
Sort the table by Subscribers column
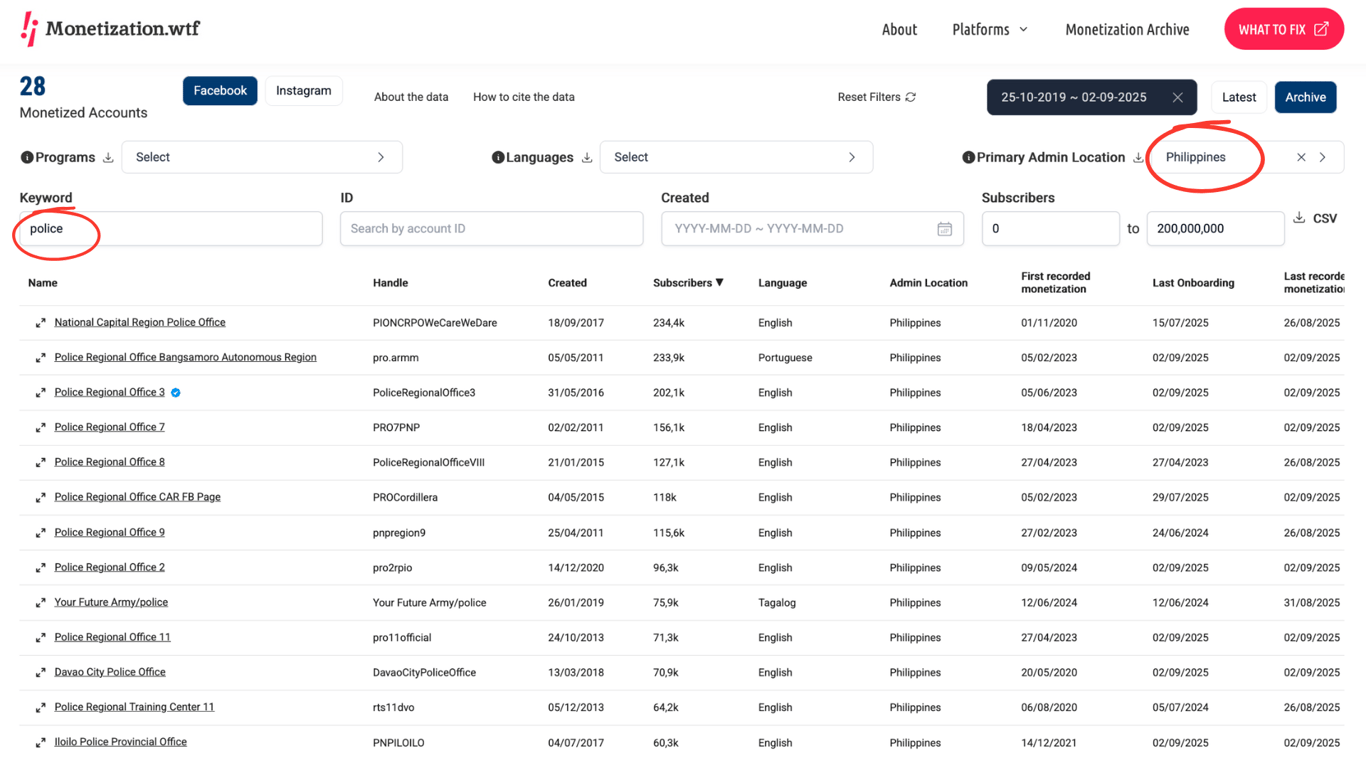tap(688, 283)
